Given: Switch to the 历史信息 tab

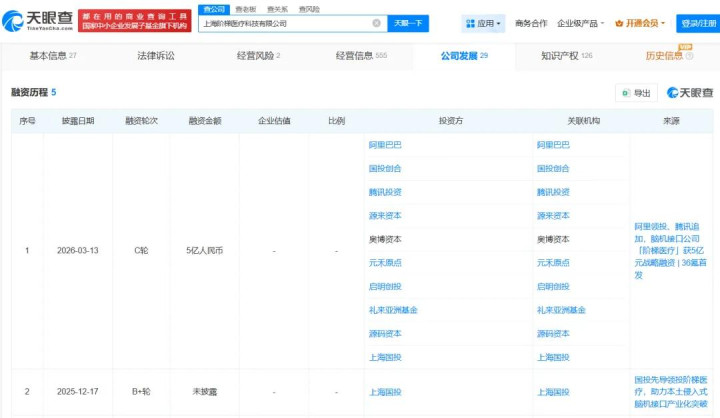Looking at the screenshot, I should [x=664, y=56].
